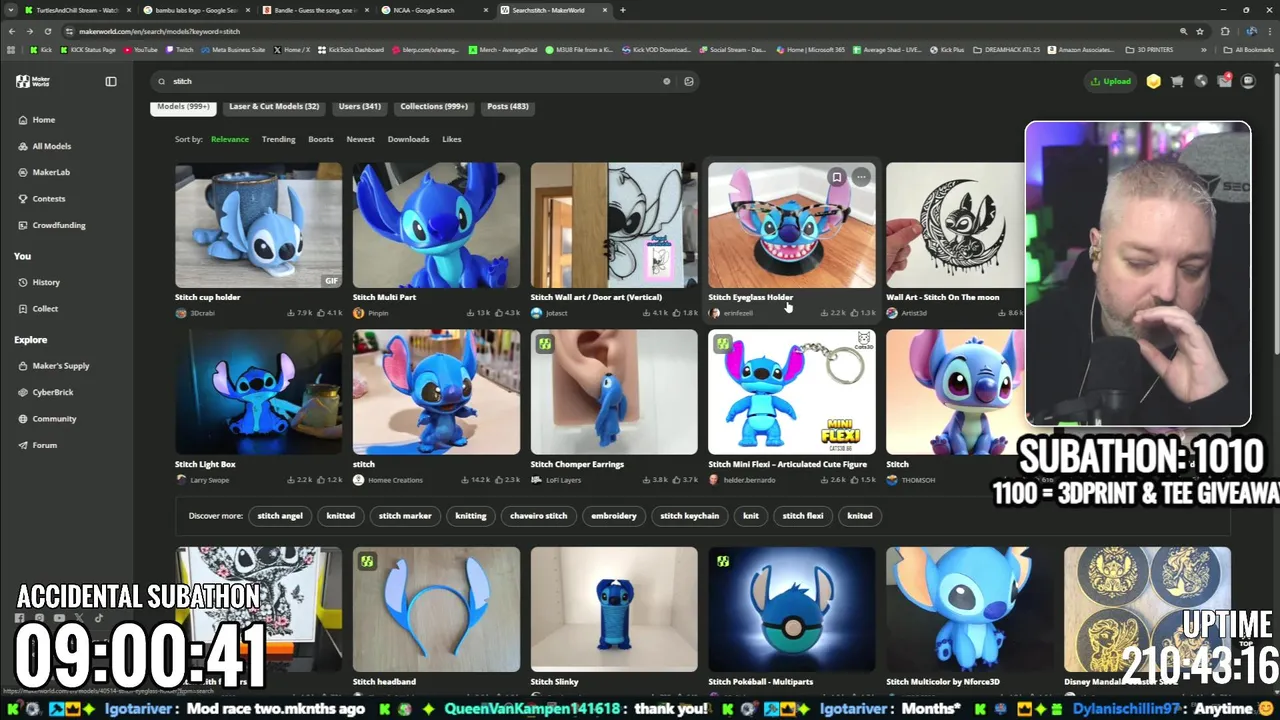Open CyberBrick in the sidebar

coord(46,392)
